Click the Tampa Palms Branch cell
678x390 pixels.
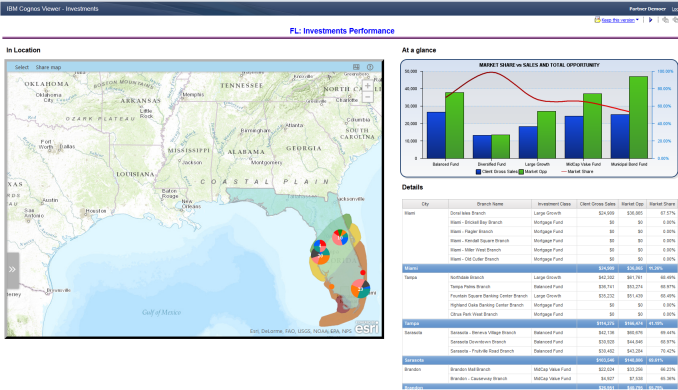tap(490, 287)
